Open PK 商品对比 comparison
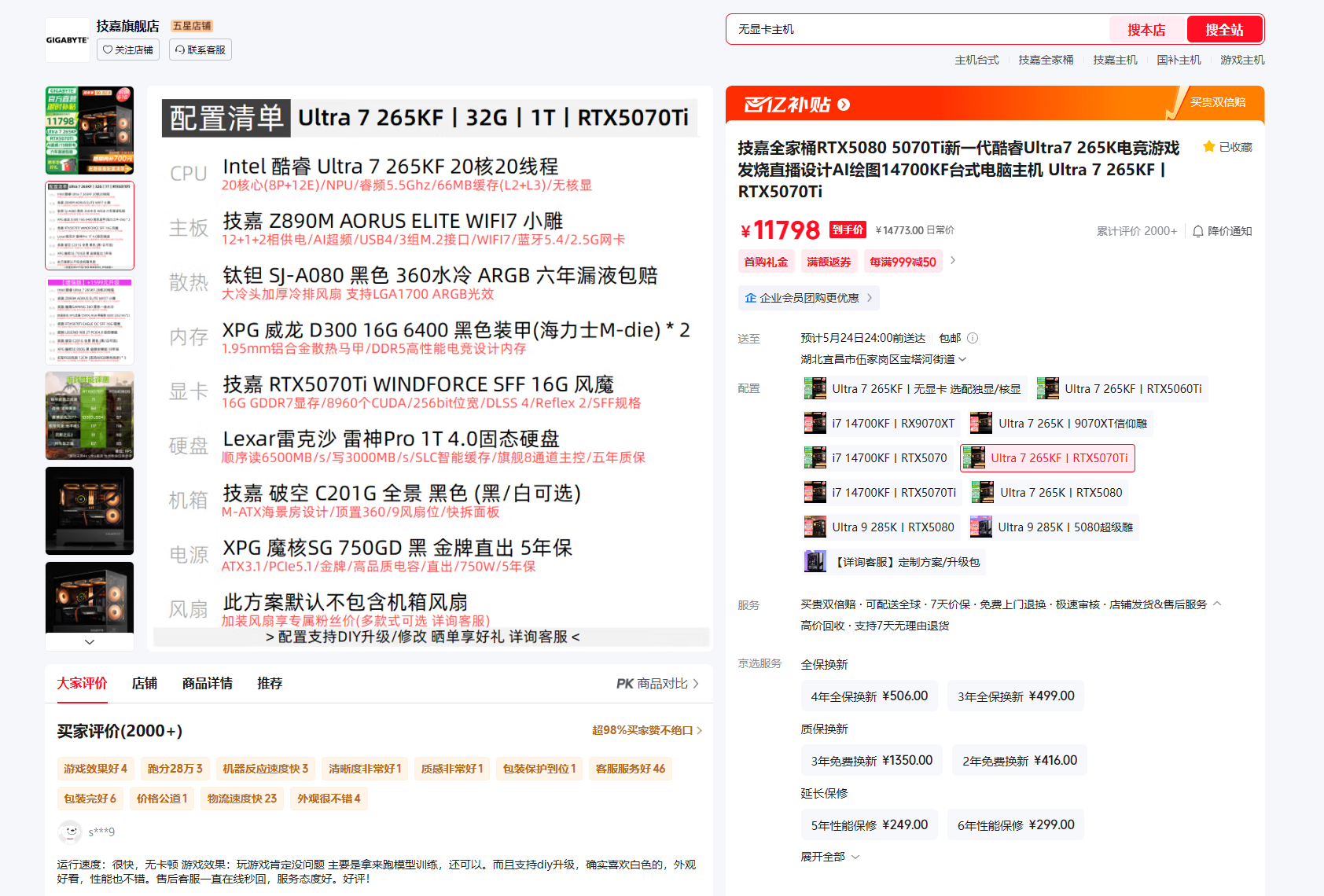The image size is (1324, 896). coord(657,683)
